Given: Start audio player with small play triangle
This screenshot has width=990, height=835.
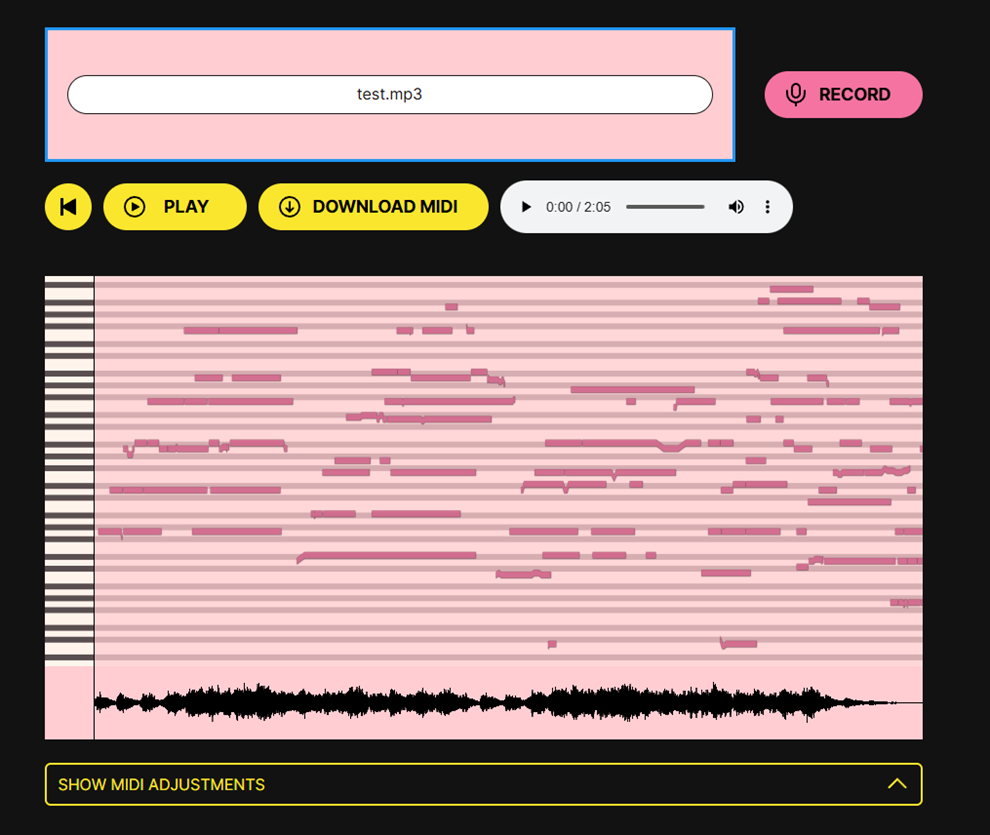Looking at the screenshot, I should [526, 207].
